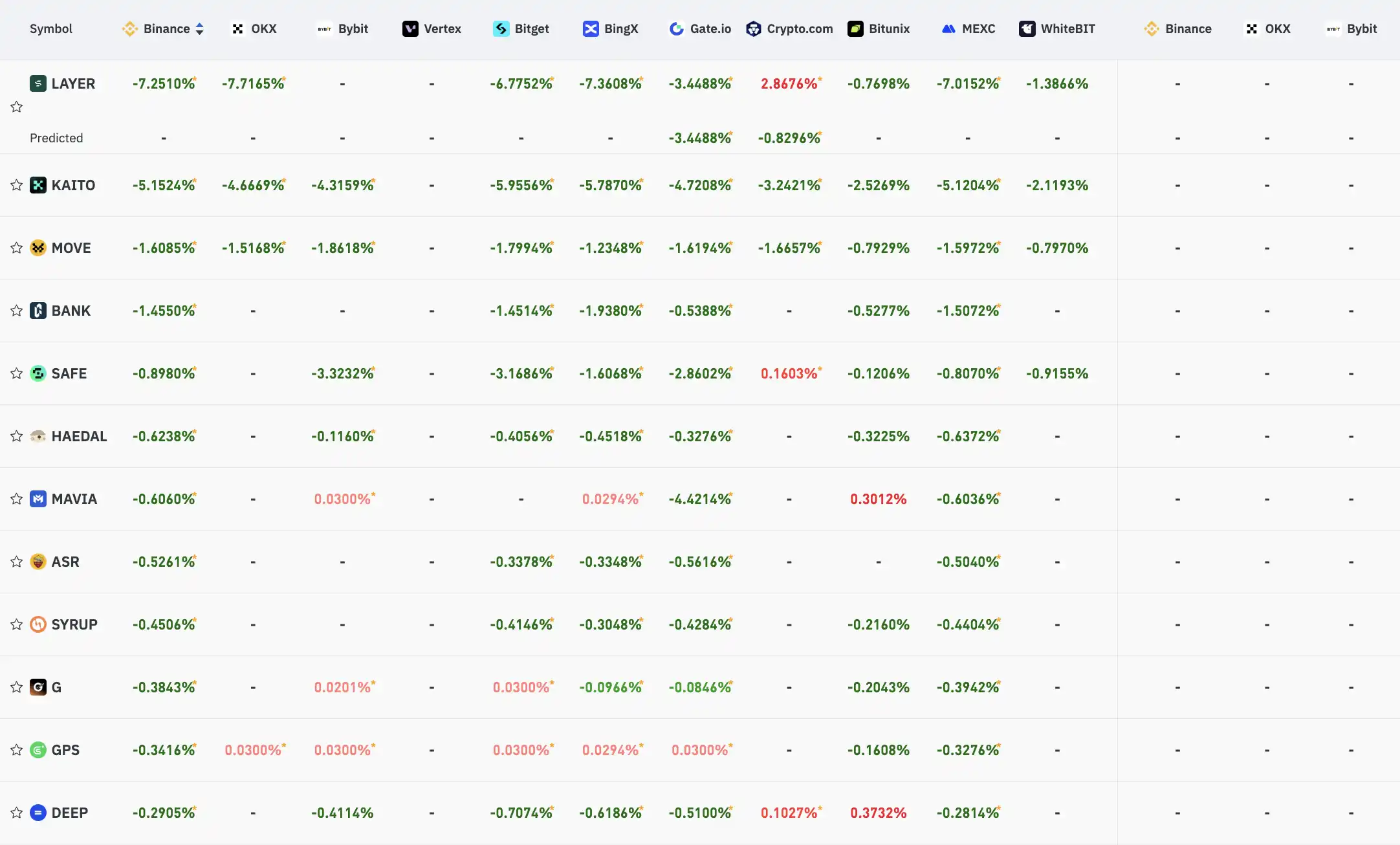Click the MAVIA token icon

click(x=38, y=499)
